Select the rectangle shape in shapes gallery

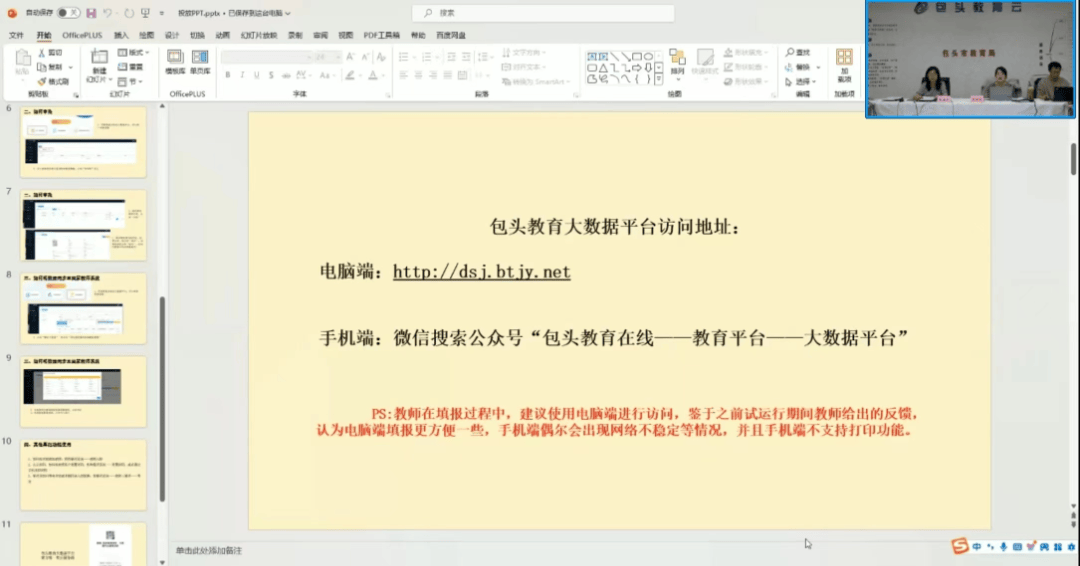(x=637, y=56)
